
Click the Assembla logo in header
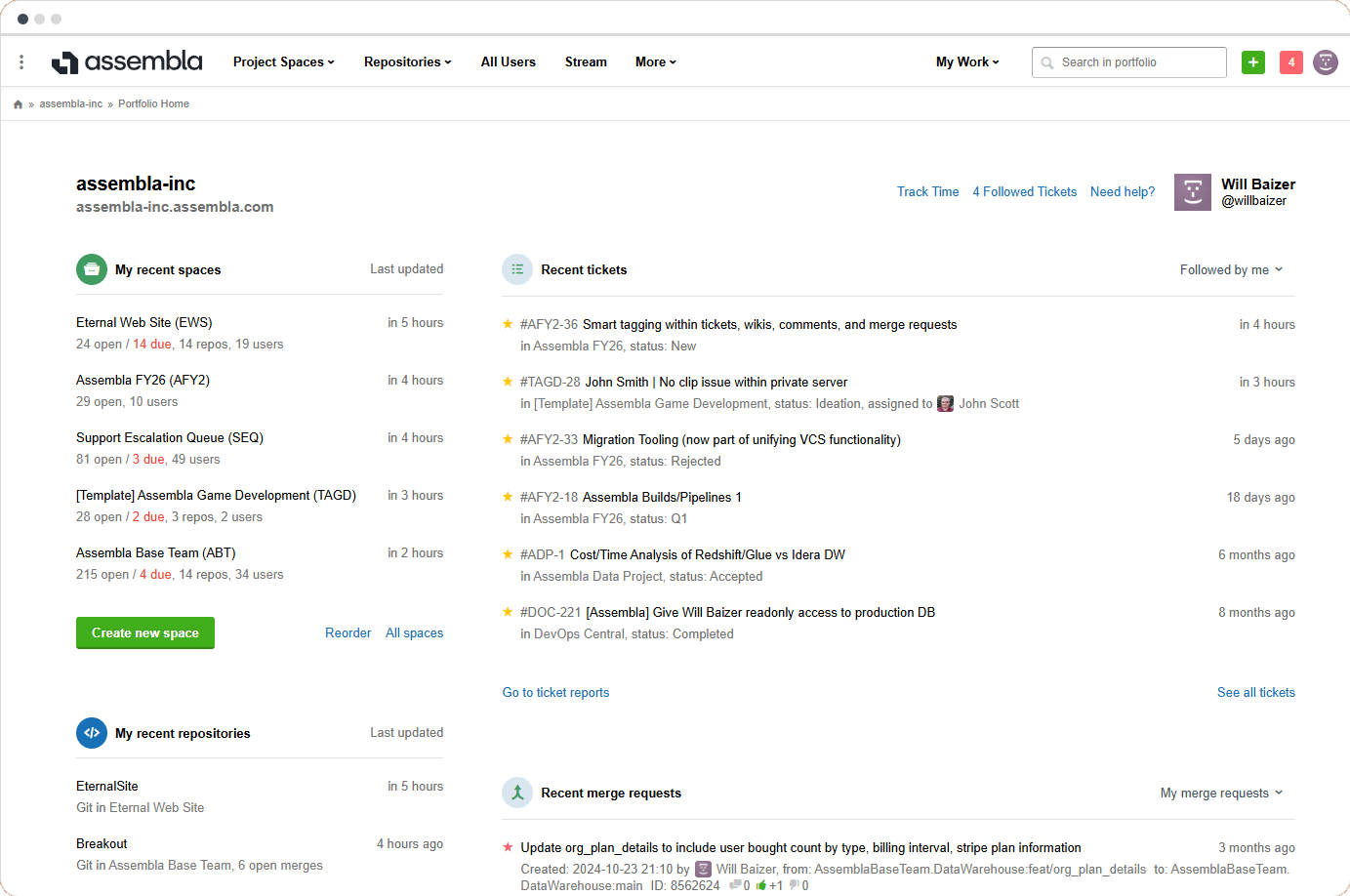click(127, 61)
